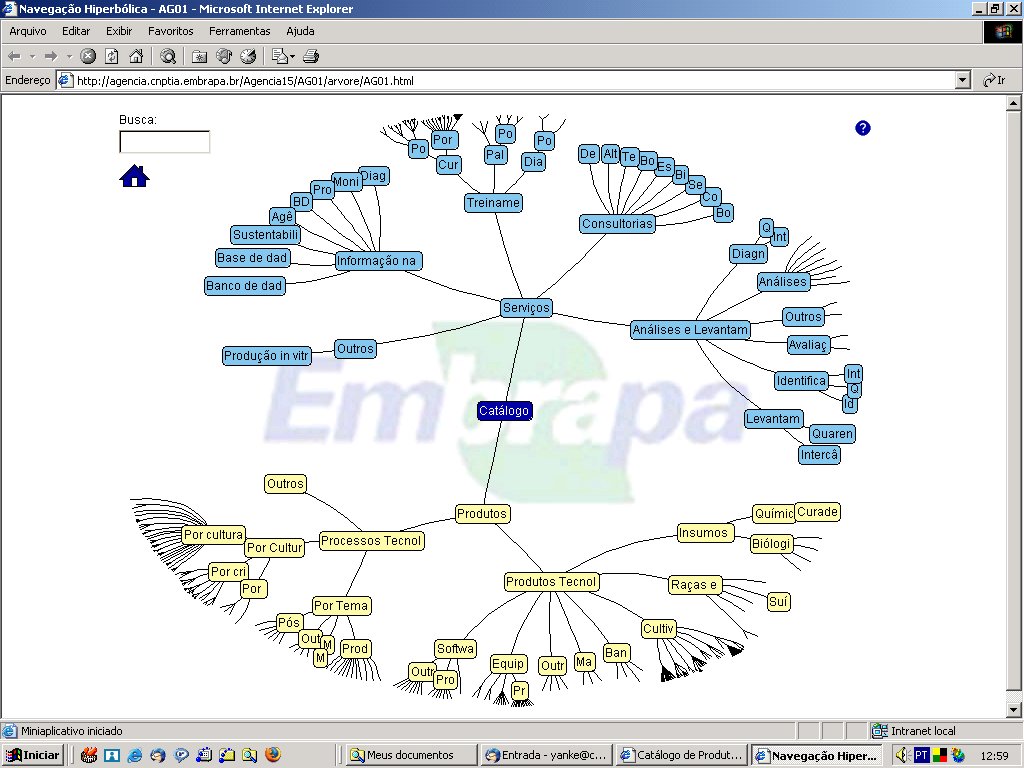Open the Forward button history dropdown arrow
The height and width of the screenshot is (768, 1024).
coord(69,57)
